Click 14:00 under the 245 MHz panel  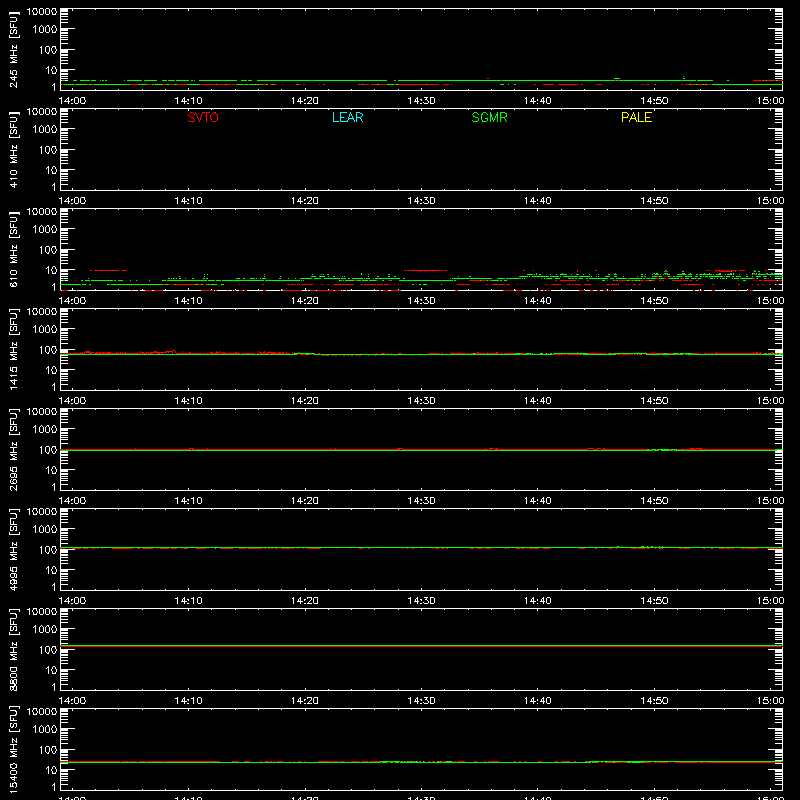tap(72, 101)
